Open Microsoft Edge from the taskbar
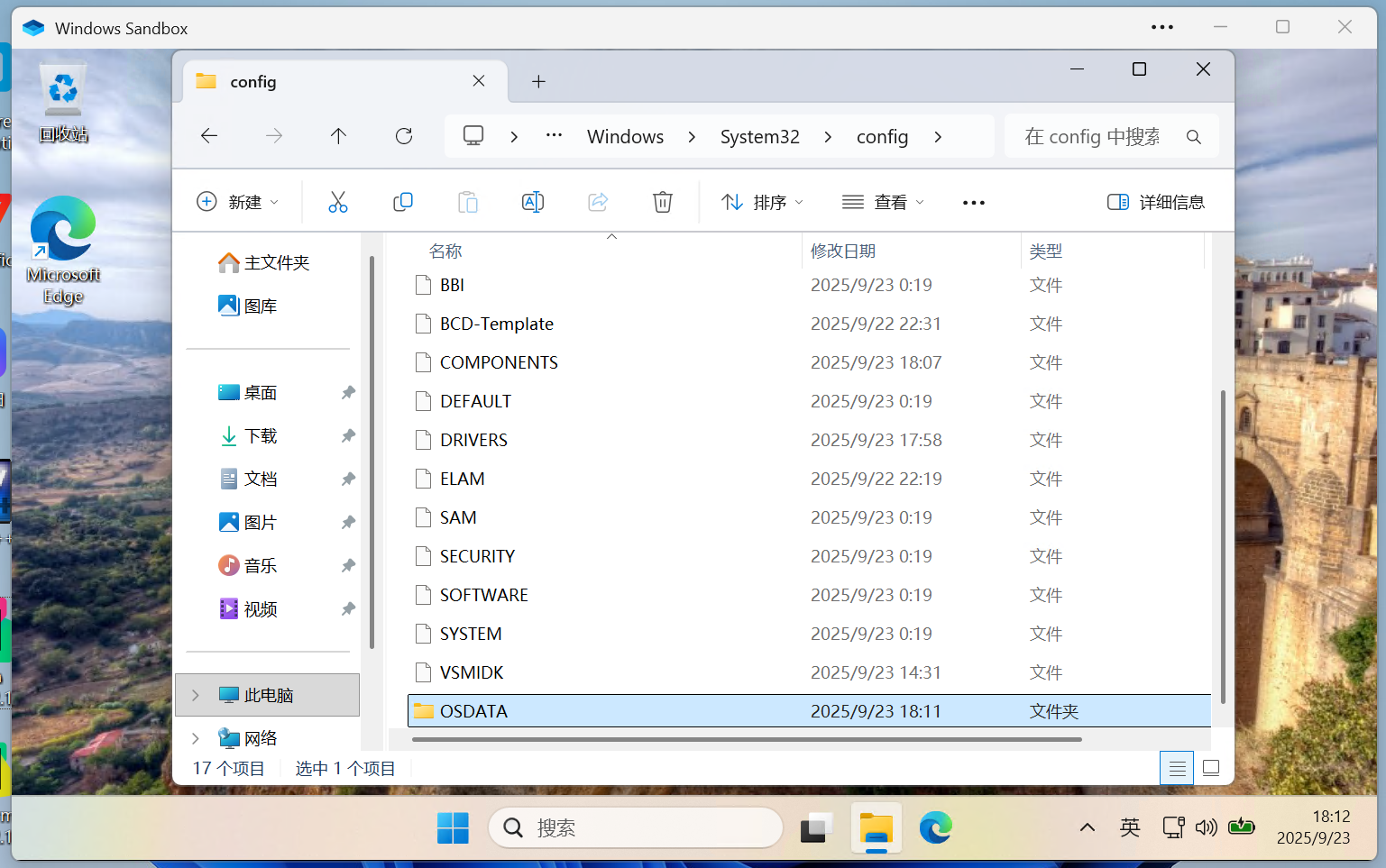The height and width of the screenshot is (868, 1386). tap(935, 827)
